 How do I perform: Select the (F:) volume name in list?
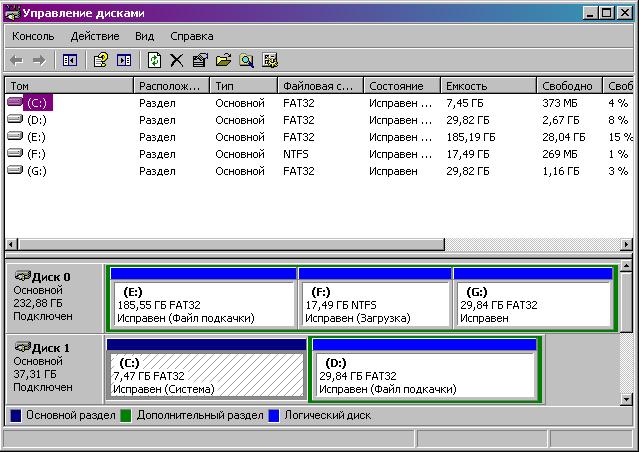37,154
